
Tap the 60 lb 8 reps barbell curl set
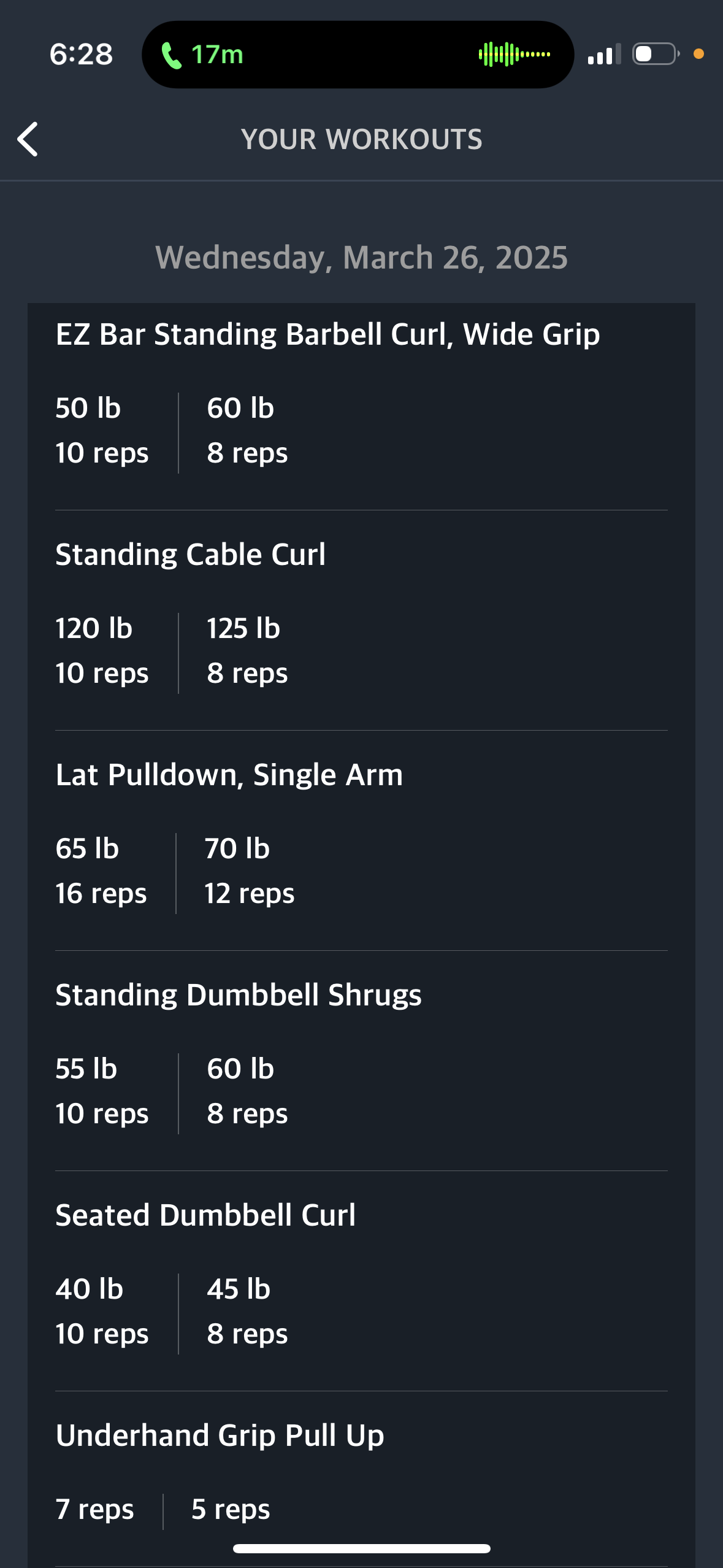(x=247, y=431)
